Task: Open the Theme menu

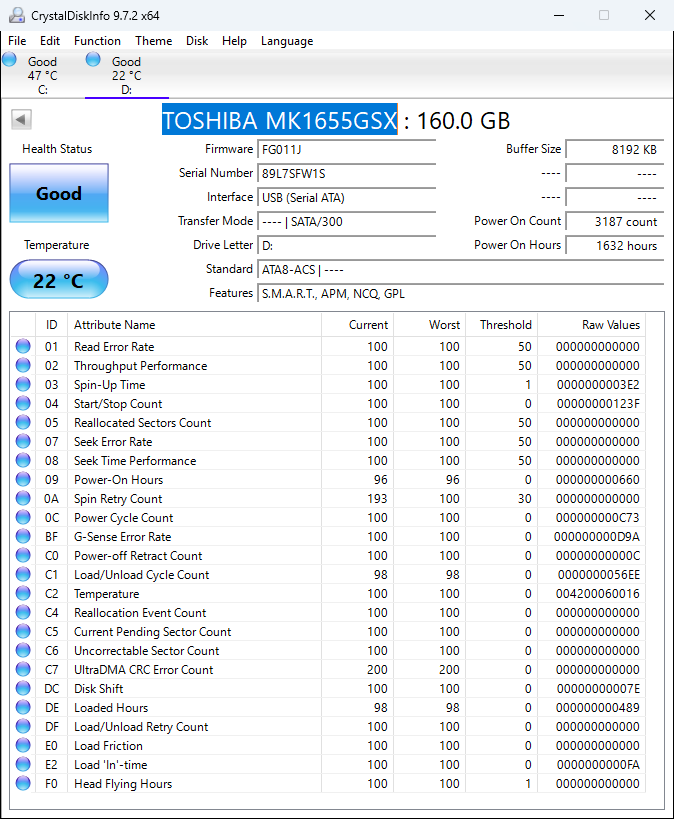Action: (154, 41)
